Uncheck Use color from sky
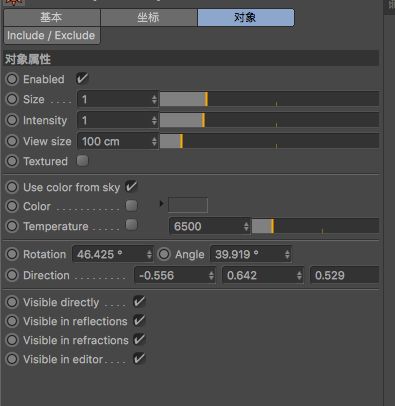The height and width of the screenshot is (406, 395). [131, 187]
